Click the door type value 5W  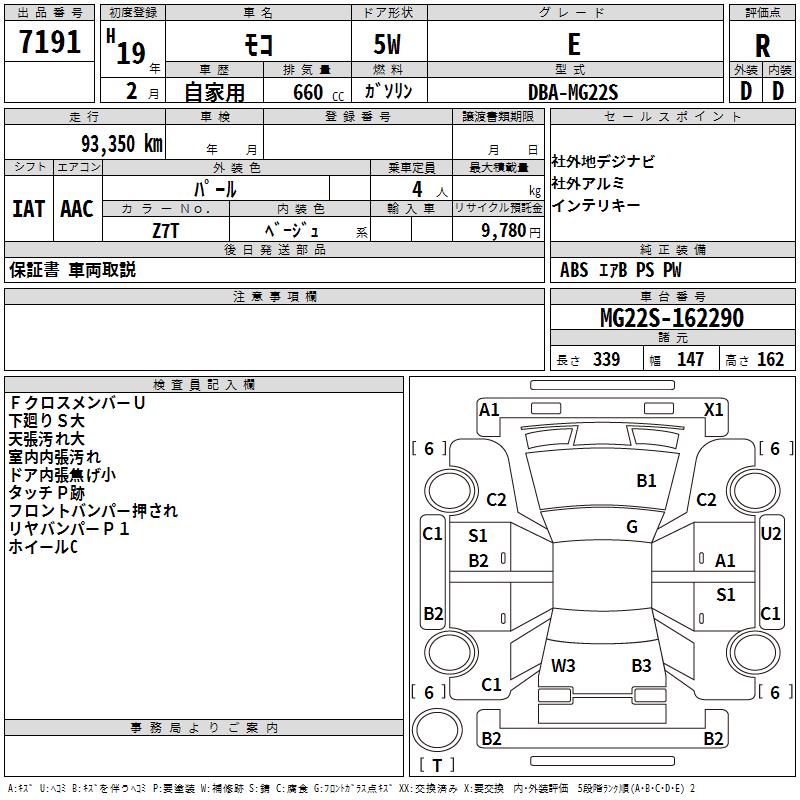coord(387,44)
